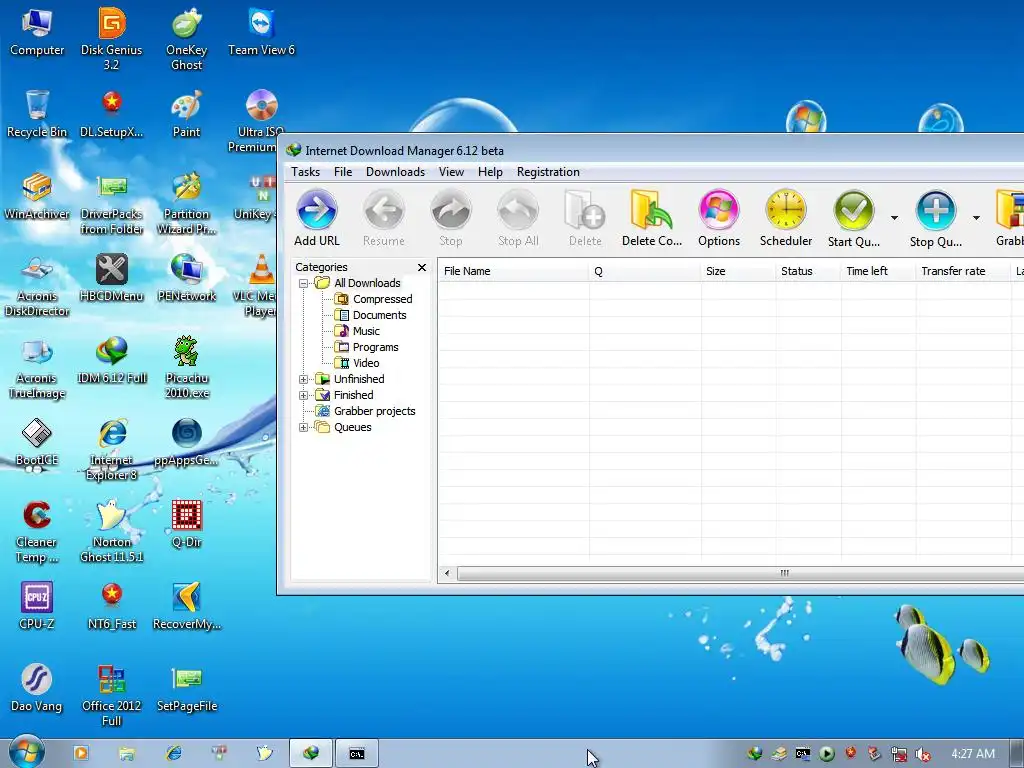The height and width of the screenshot is (768, 1024).
Task: Click the horizontal scrollbar thumb in the download list
Action: pyautogui.click(x=741, y=573)
